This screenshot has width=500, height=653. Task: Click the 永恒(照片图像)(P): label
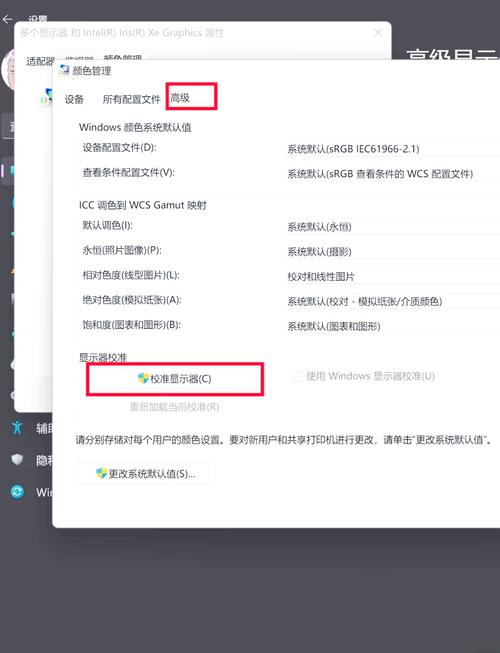(122, 250)
